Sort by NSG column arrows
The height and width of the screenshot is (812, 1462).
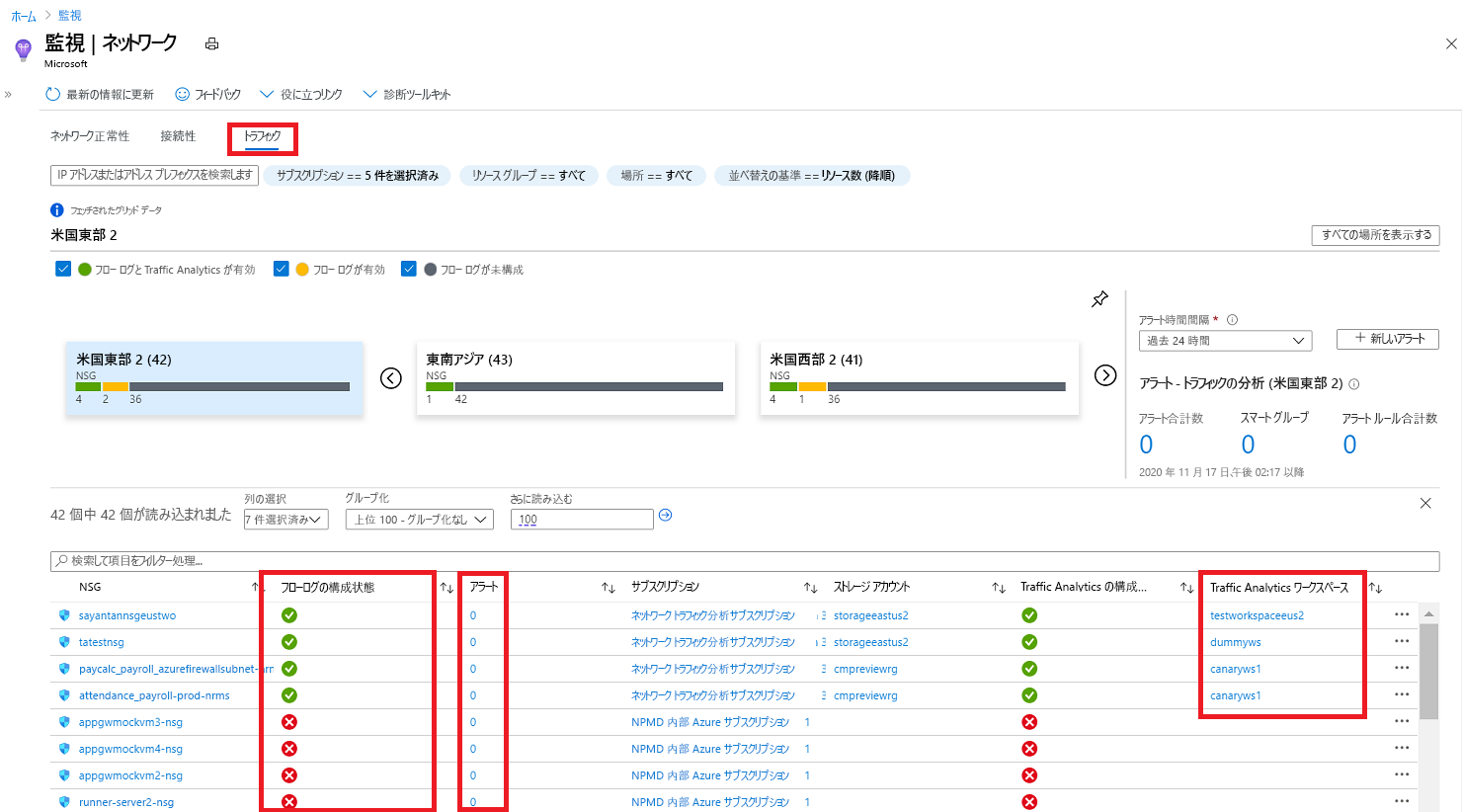[x=258, y=588]
